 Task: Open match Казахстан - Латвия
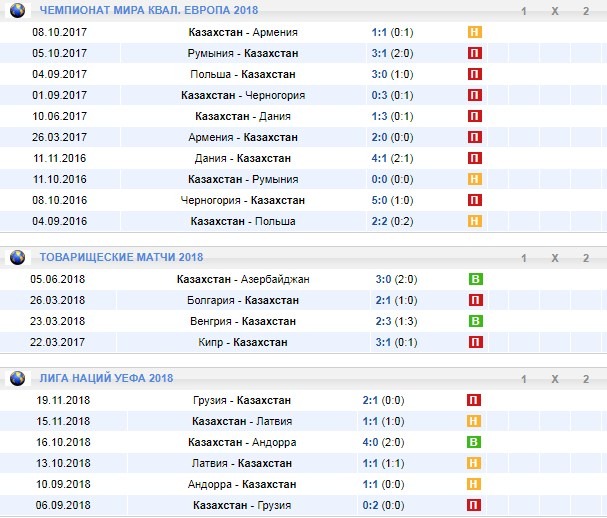pos(242,421)
